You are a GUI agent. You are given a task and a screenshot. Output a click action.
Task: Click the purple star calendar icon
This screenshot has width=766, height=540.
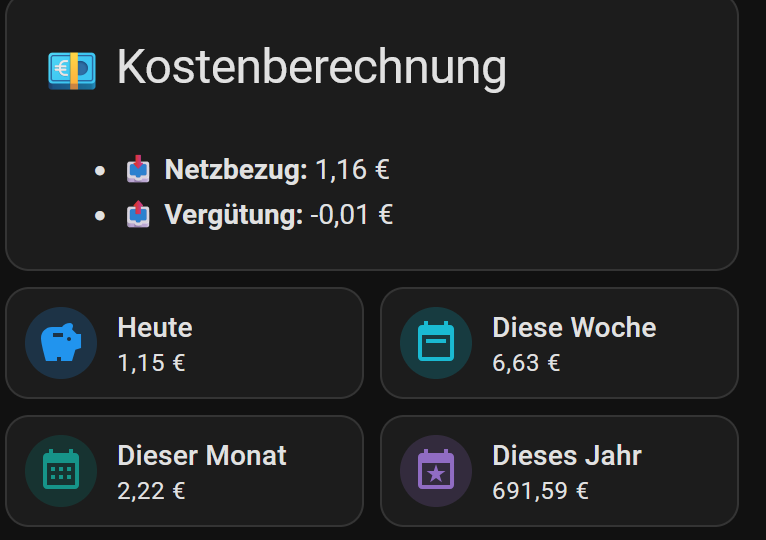pyautogui.click(x=436, y=471)
